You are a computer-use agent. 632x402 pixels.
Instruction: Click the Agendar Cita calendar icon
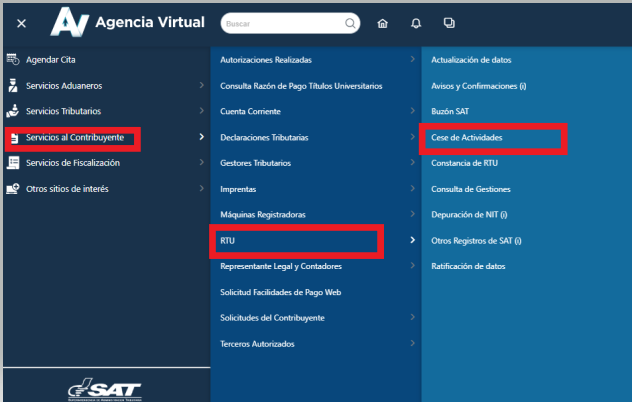pos(13,60)
